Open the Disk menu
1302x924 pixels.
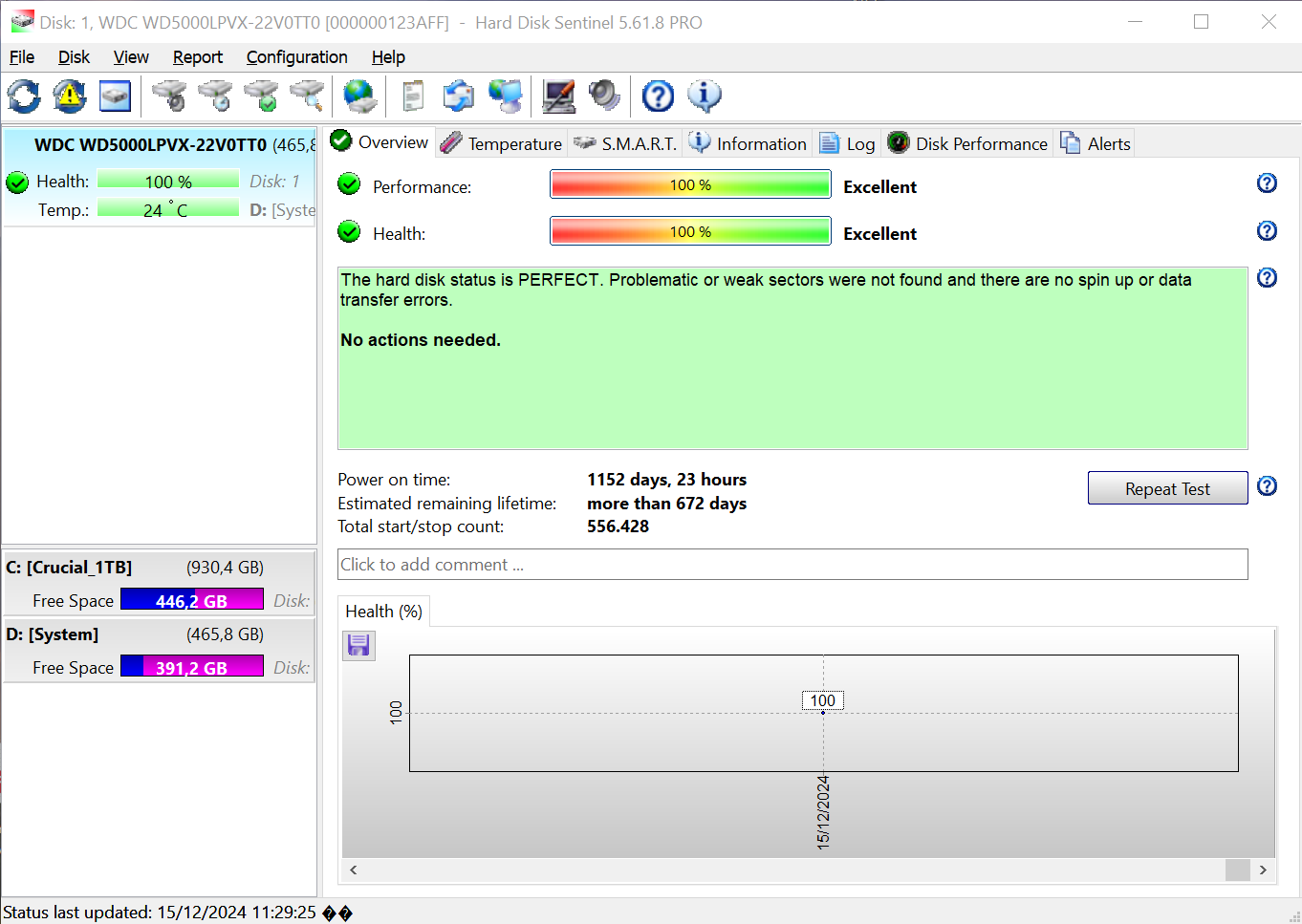click(x=74, y=57)
